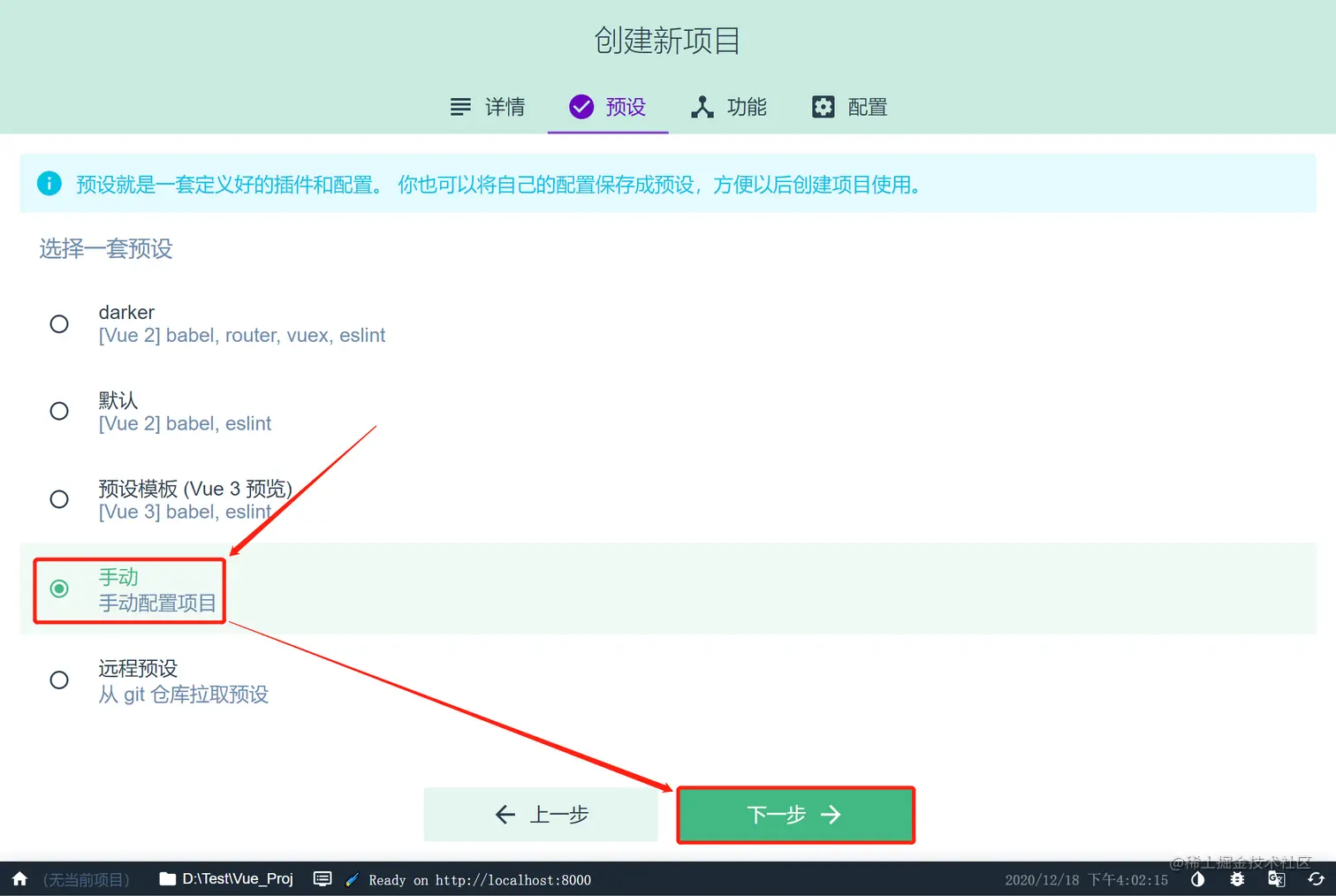The height and width of the screenshot is (896, 1336).
Task: Click the 上一步 back button
Action: pos(541,815)
